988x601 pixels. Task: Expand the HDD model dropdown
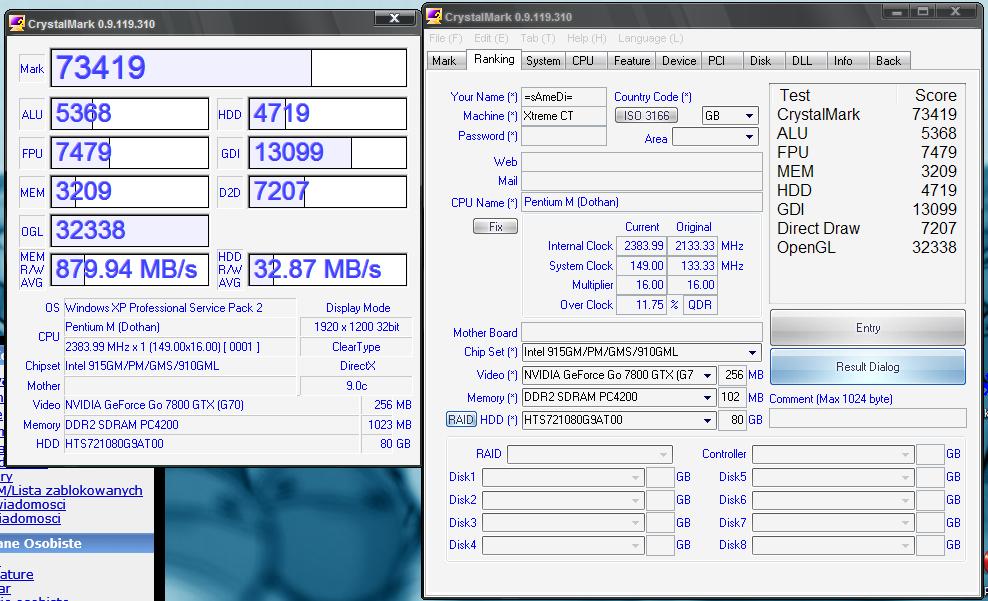619,420
